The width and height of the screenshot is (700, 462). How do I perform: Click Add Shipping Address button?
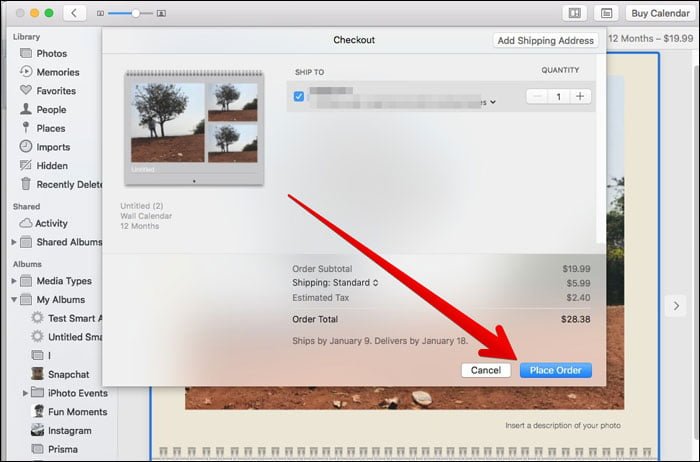[x=546, y=40]
